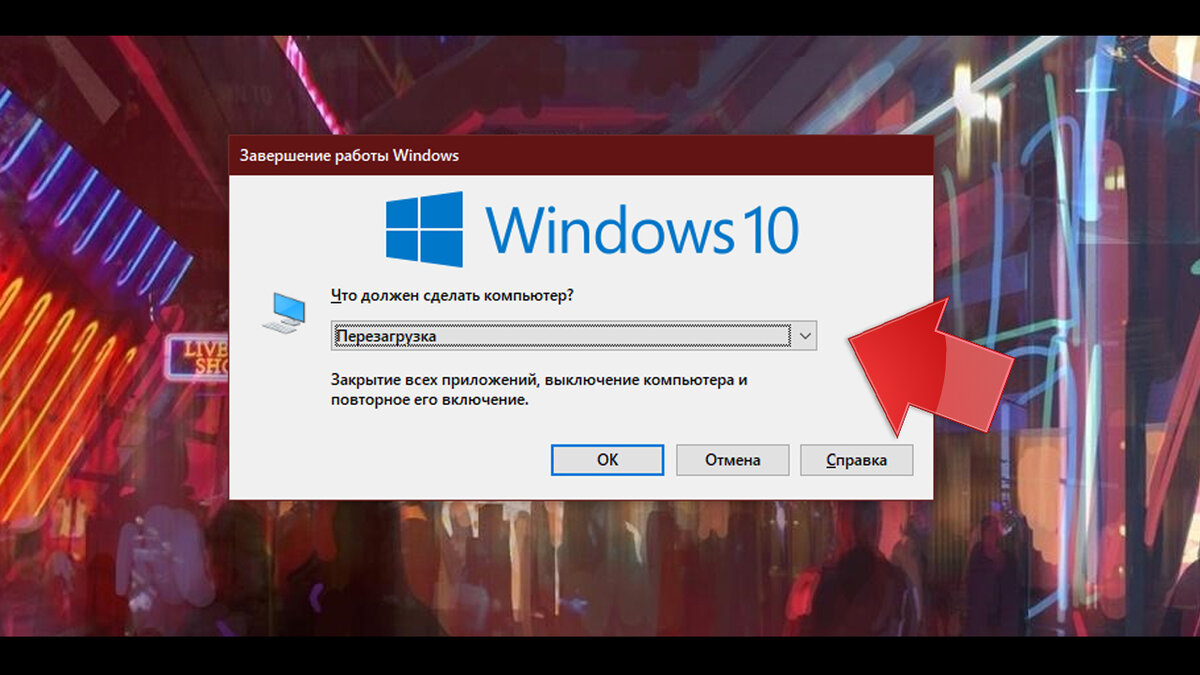Click the 'Что должен сделать компьютер?' label
Screen dimensions: 1200x675
(x=452, y=296)
